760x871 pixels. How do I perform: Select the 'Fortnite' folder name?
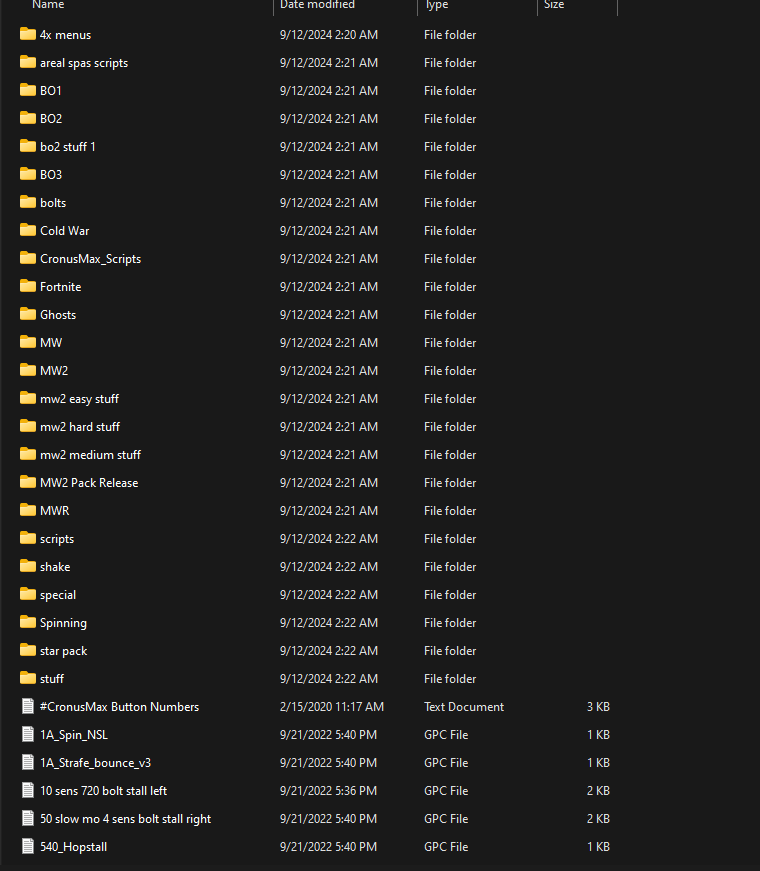(61, 287)
